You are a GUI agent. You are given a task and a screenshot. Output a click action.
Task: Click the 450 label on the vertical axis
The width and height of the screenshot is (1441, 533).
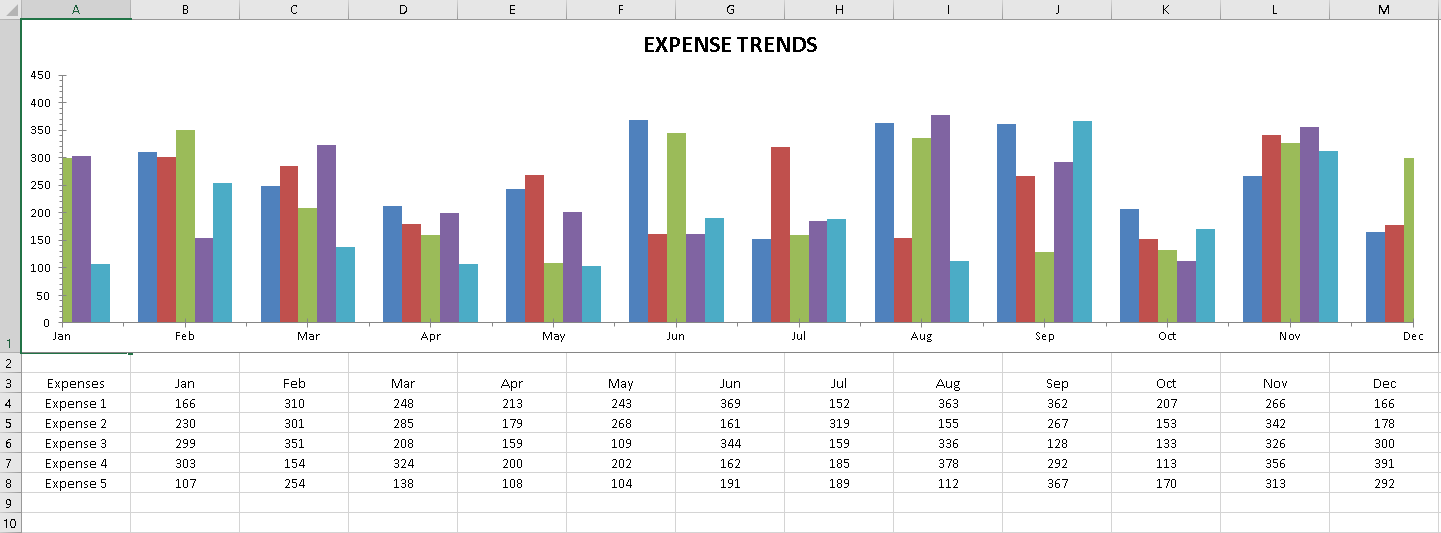(x=40, y=75)
